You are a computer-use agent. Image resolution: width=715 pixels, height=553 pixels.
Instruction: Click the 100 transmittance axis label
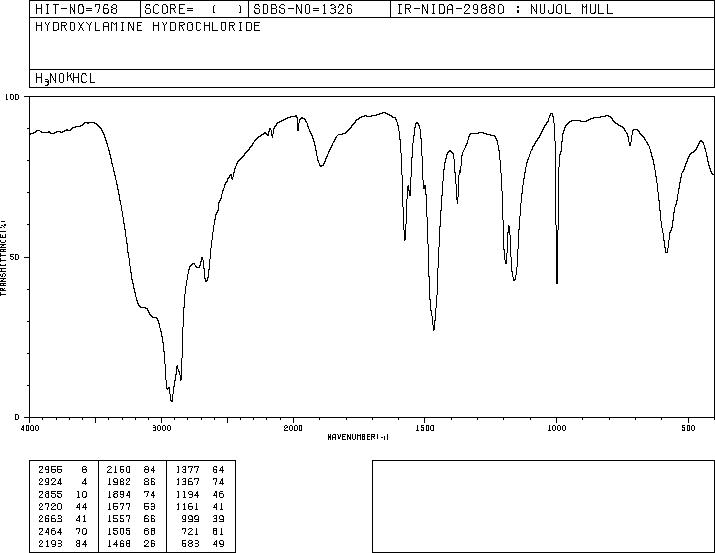point(12,97)
